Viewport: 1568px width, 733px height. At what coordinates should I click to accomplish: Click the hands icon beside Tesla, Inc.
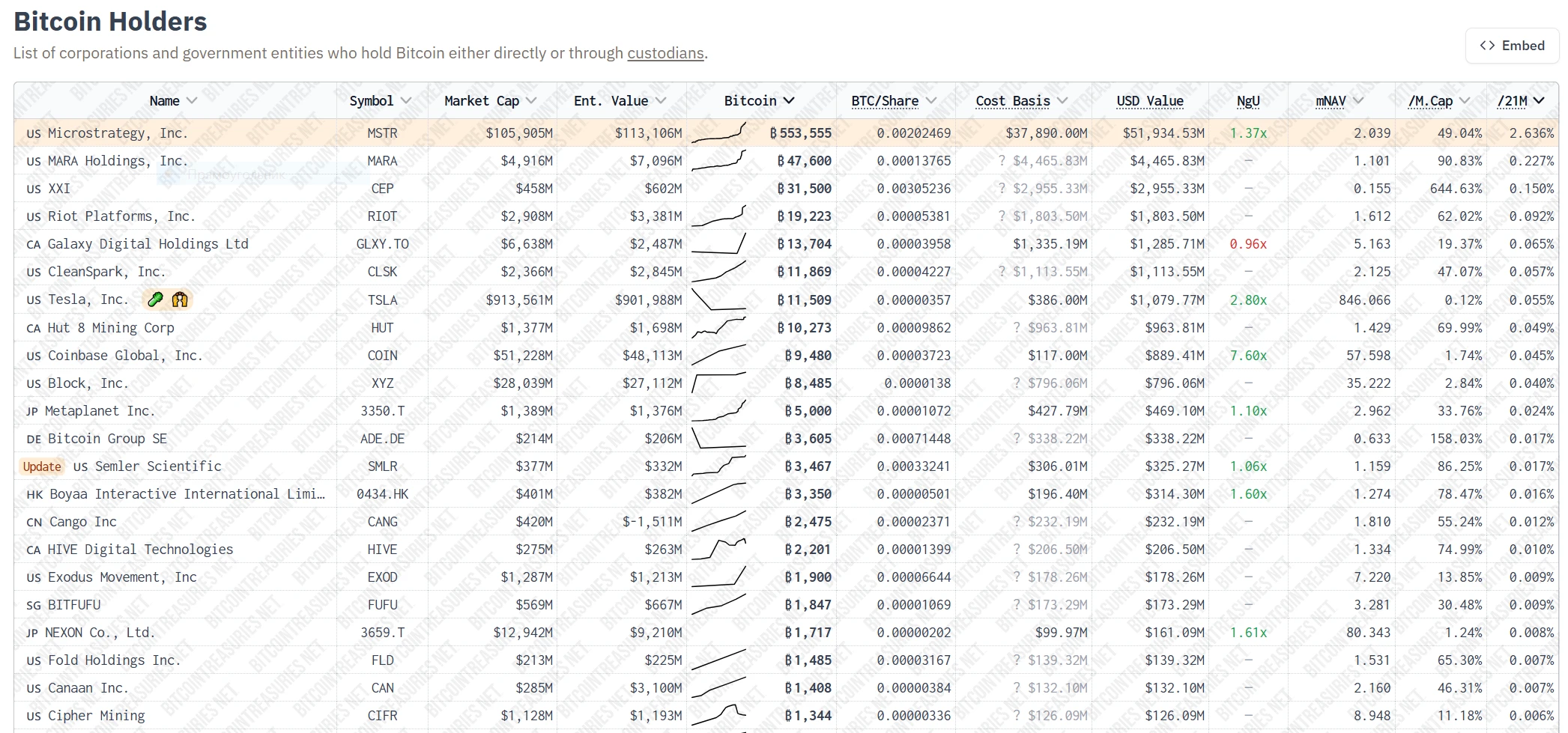coord(180,299)
